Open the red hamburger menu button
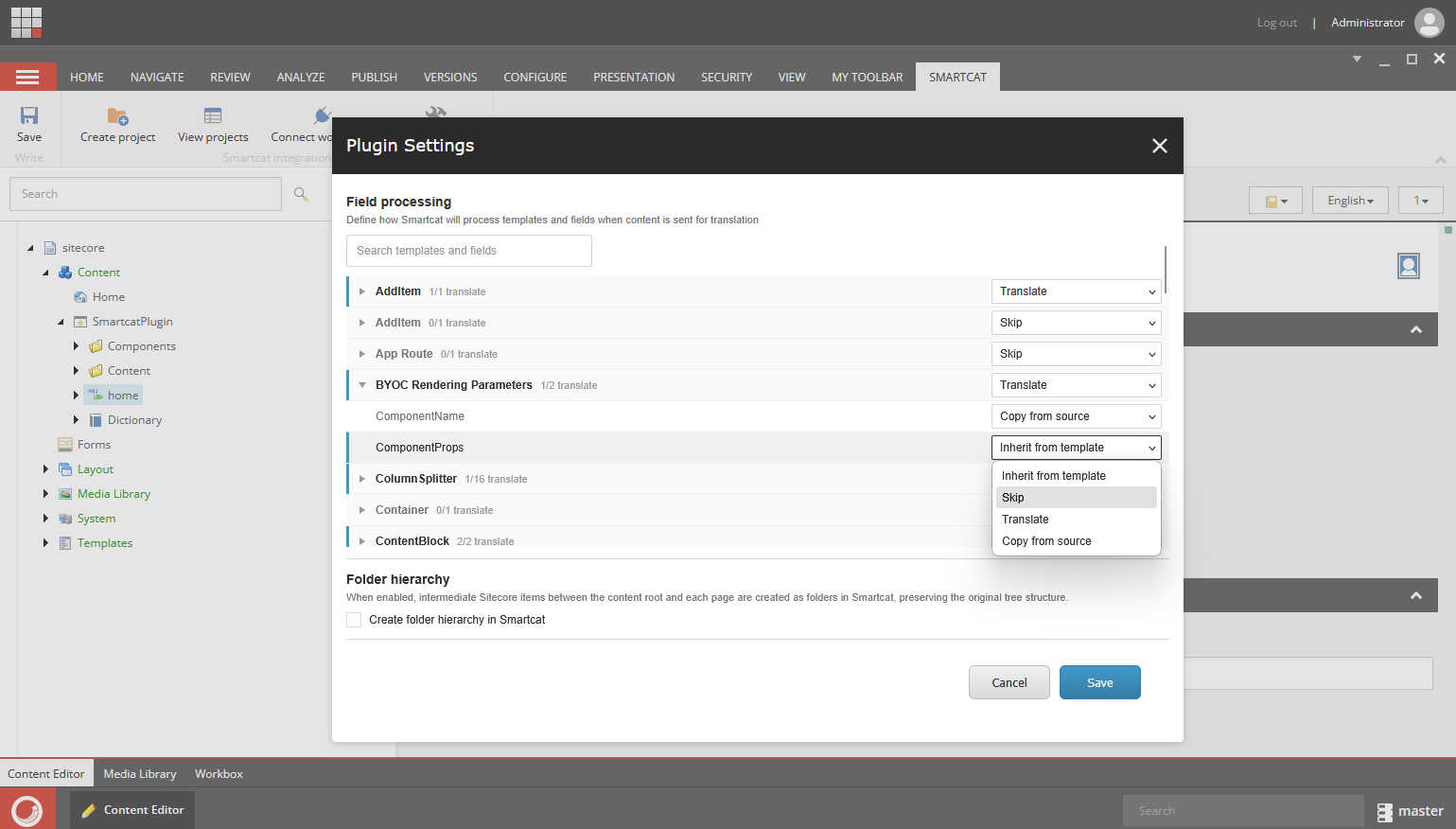This screenshot has height=829, width=1456. point(27,77)
